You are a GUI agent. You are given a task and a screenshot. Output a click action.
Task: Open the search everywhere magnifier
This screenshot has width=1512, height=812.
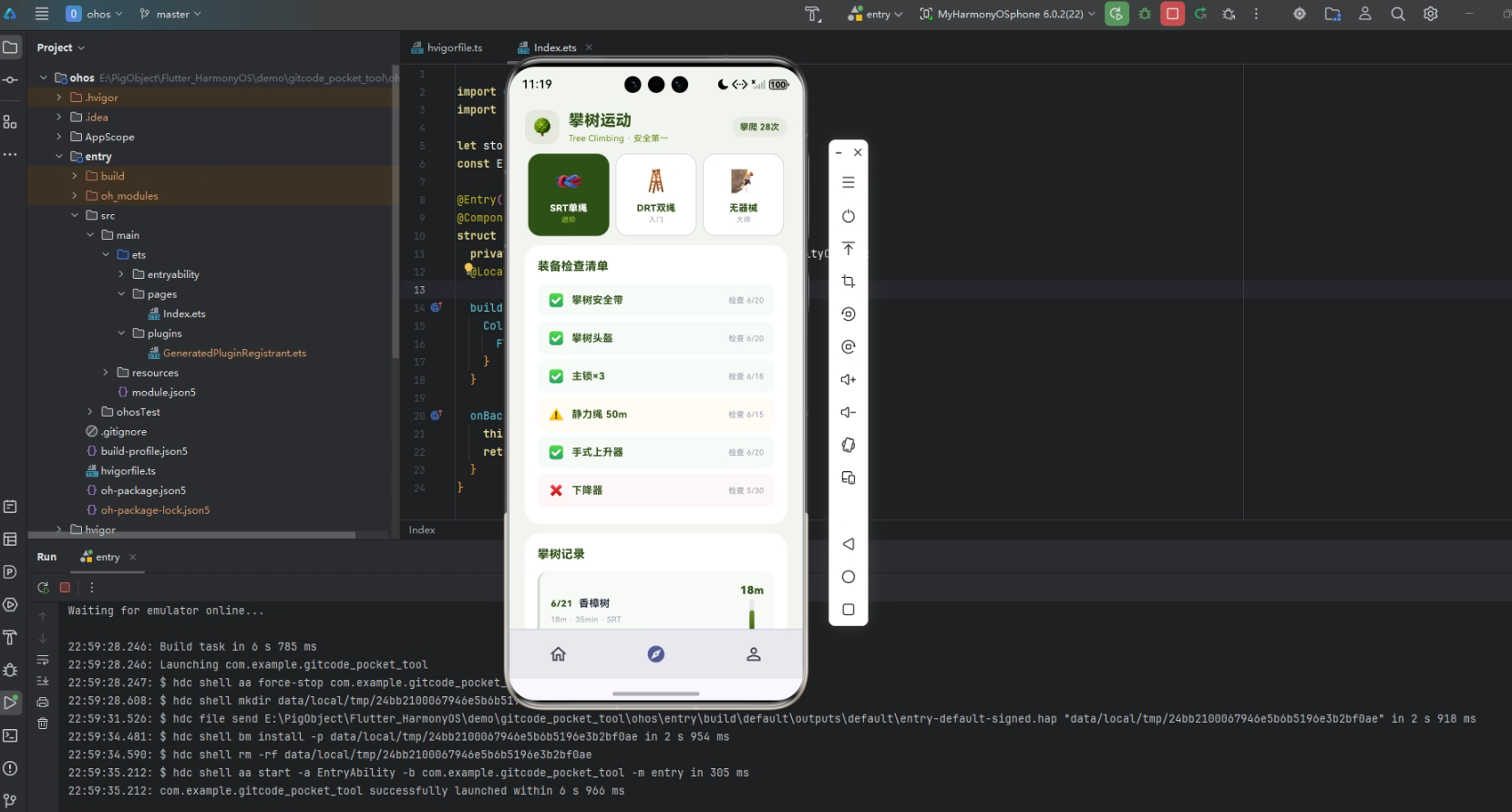coord(1397,14)
